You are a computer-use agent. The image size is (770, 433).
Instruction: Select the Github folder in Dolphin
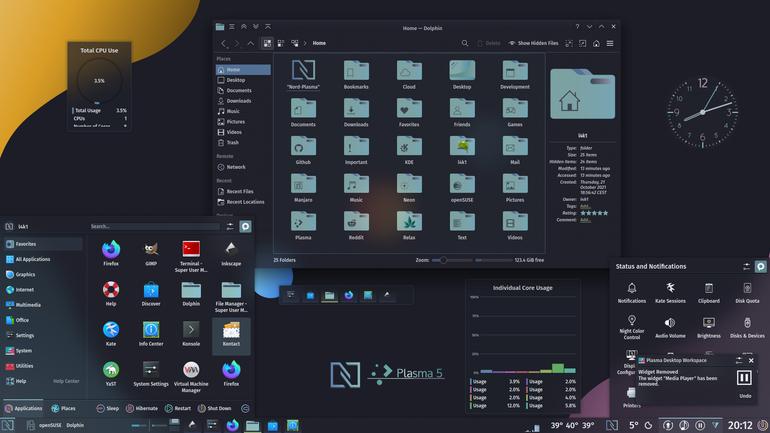coord(303,151)
